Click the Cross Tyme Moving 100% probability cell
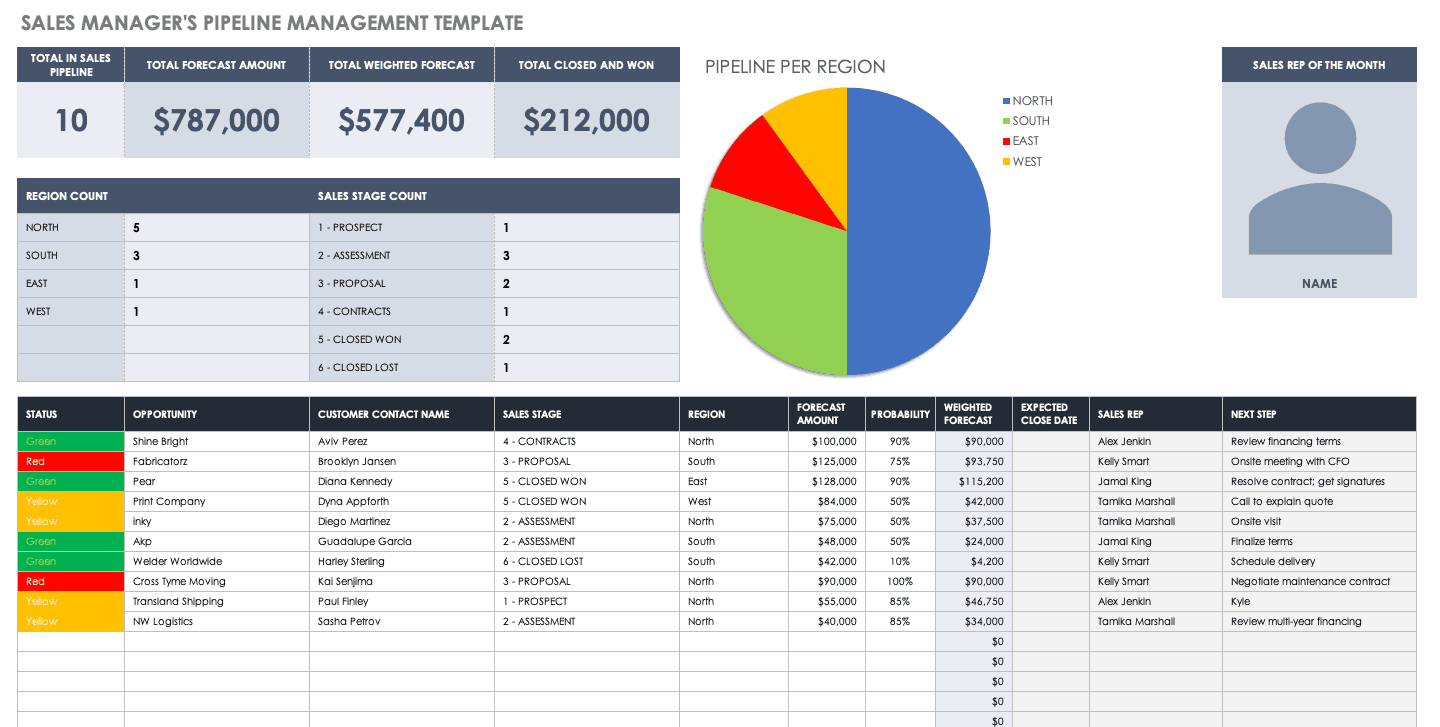The image size is (1440, 727). 899,582
